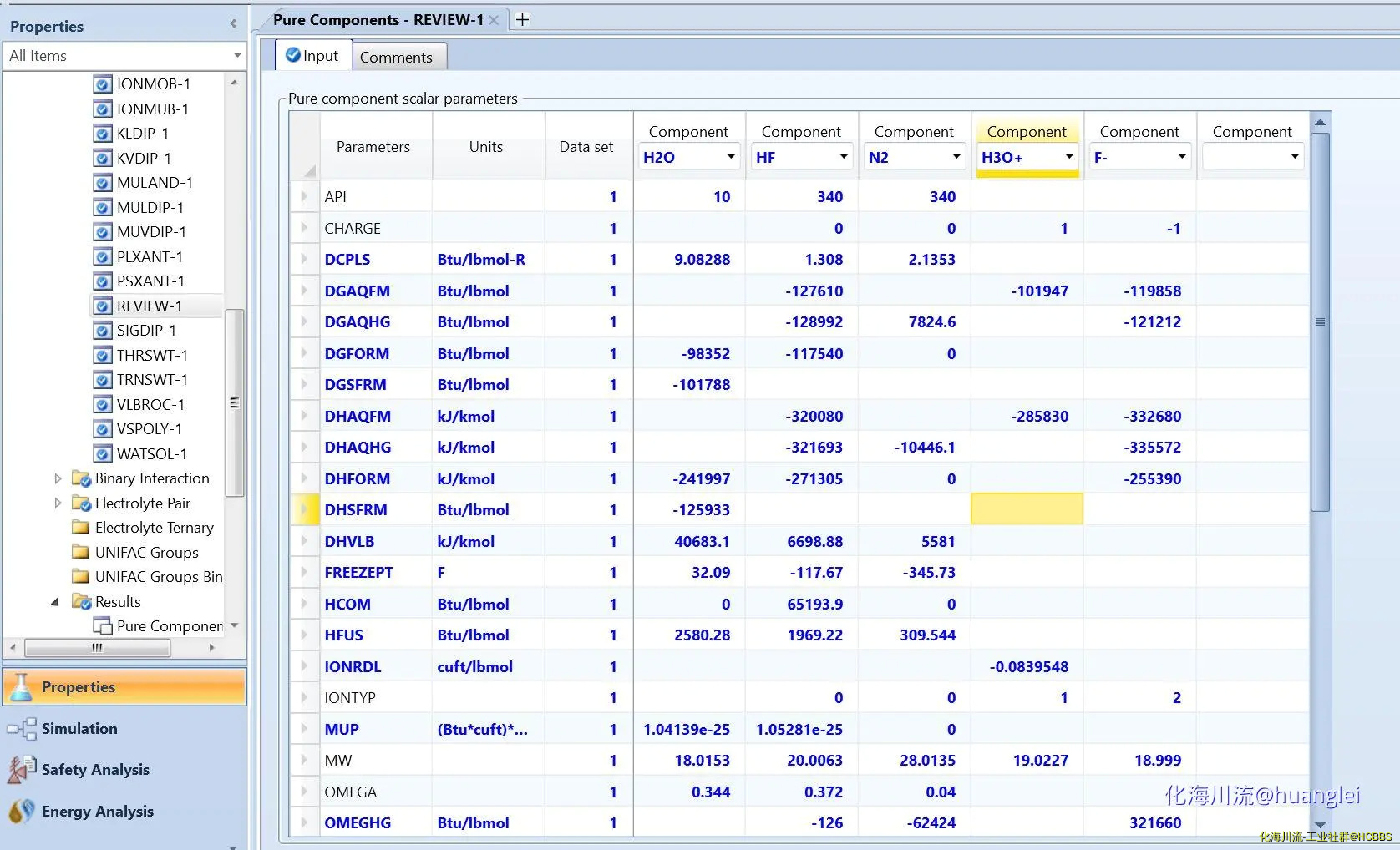
Task: Click the API row selector arrow
Action: click(304, 196)
